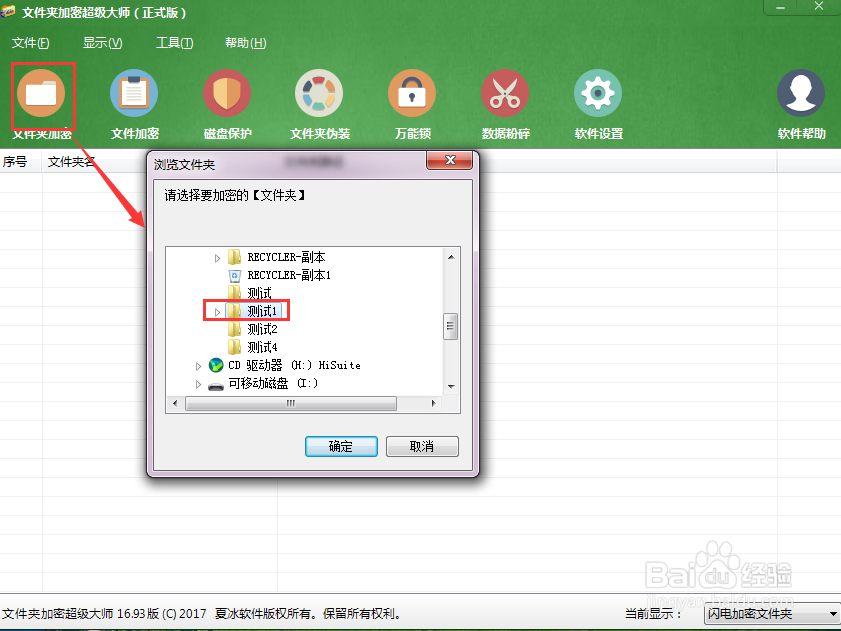Click the horizontal scroll-left arrow in tree

175,403
